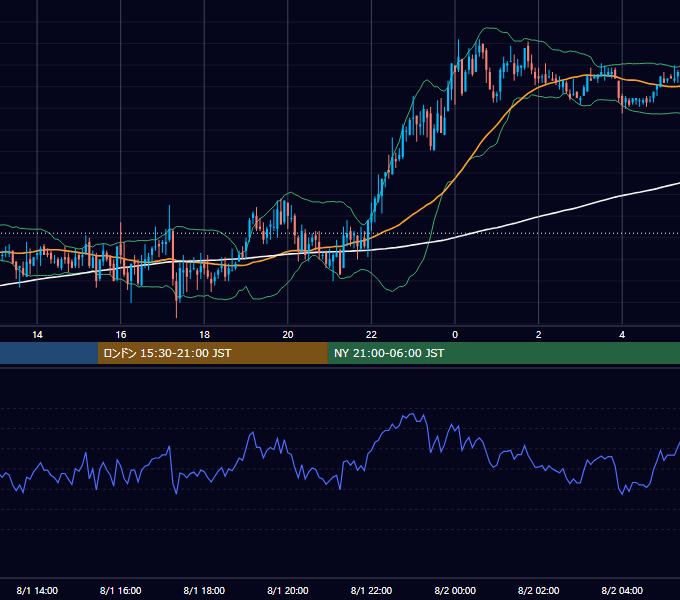Click the 8/1 16:00 time label
The image size is (680, 600).
[x=121, y=590]
